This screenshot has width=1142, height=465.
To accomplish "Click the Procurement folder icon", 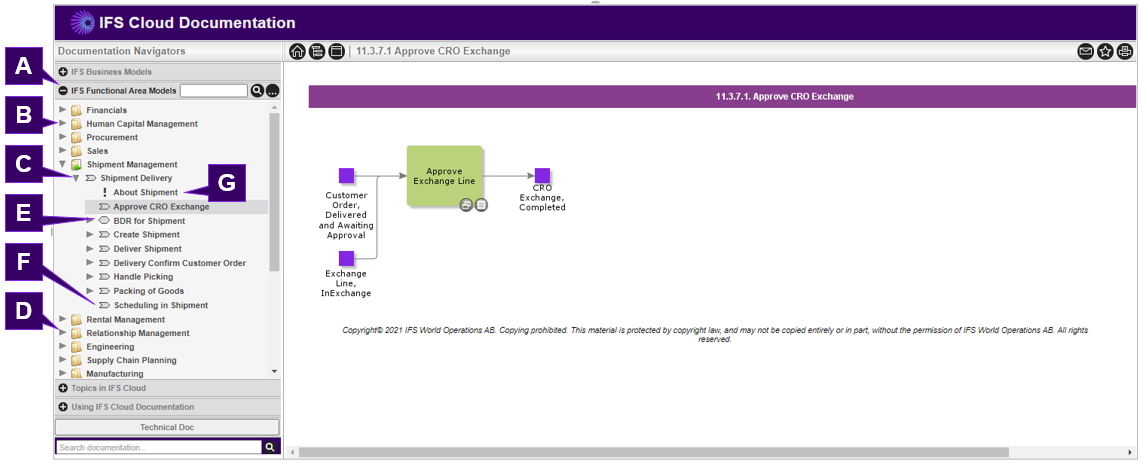I will 76,137.
